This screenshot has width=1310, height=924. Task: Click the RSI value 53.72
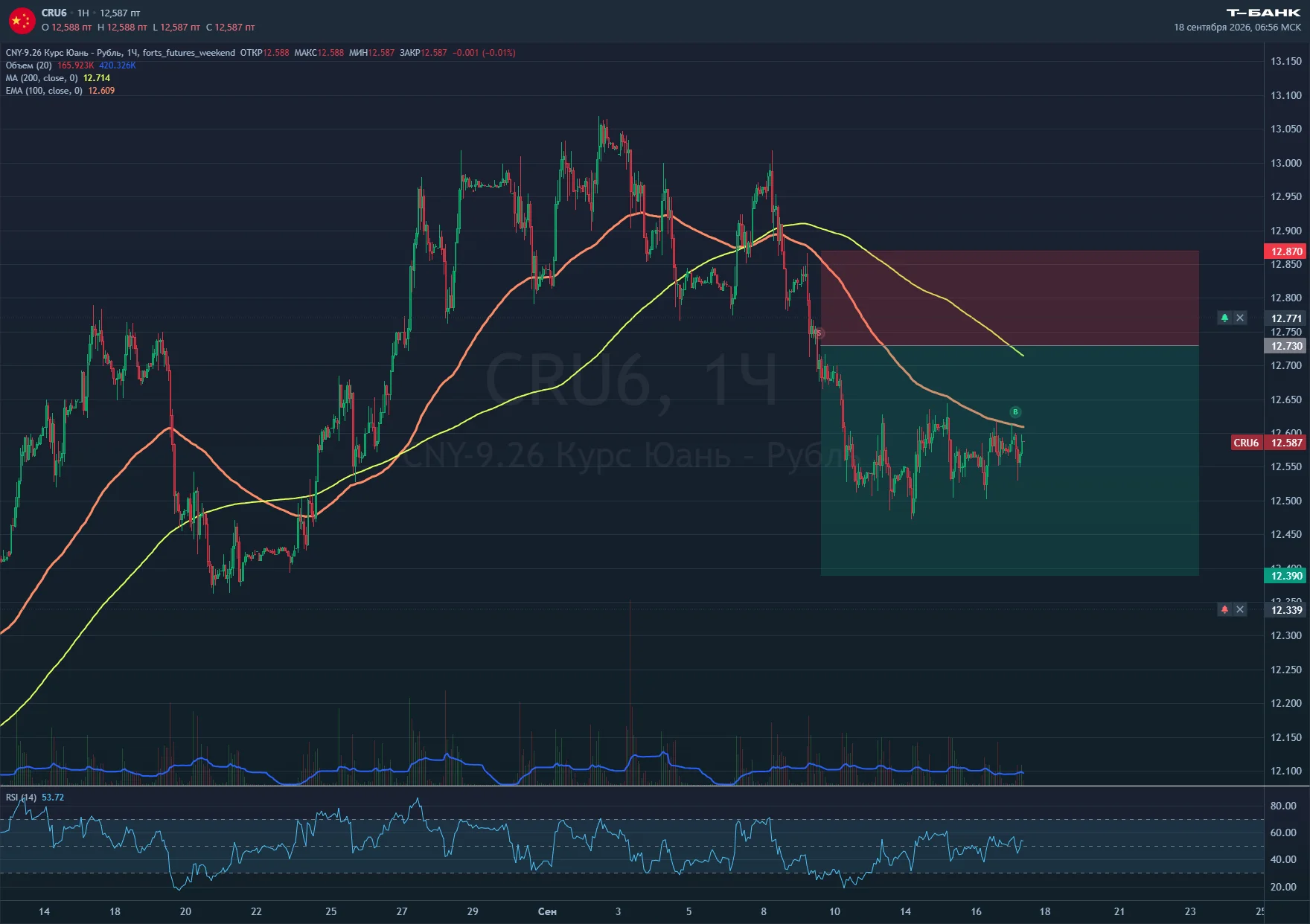pyautogui.click(x=53, y=798)
